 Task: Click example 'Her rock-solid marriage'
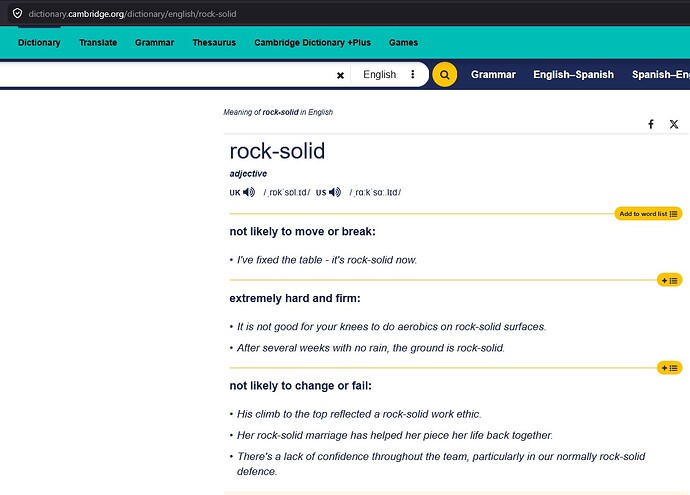tap(395, 435)
